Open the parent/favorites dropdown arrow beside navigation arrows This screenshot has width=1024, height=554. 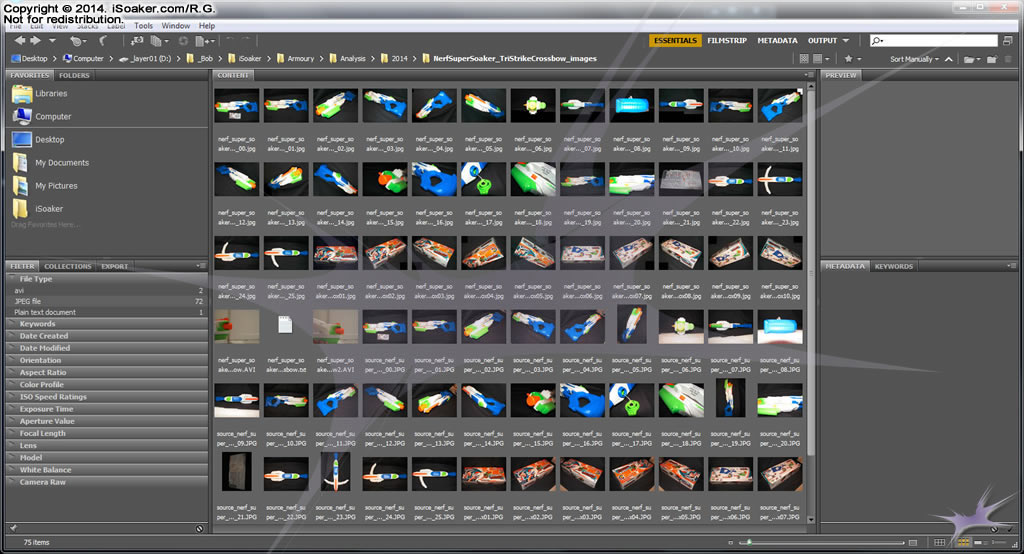tap(52, 41)
